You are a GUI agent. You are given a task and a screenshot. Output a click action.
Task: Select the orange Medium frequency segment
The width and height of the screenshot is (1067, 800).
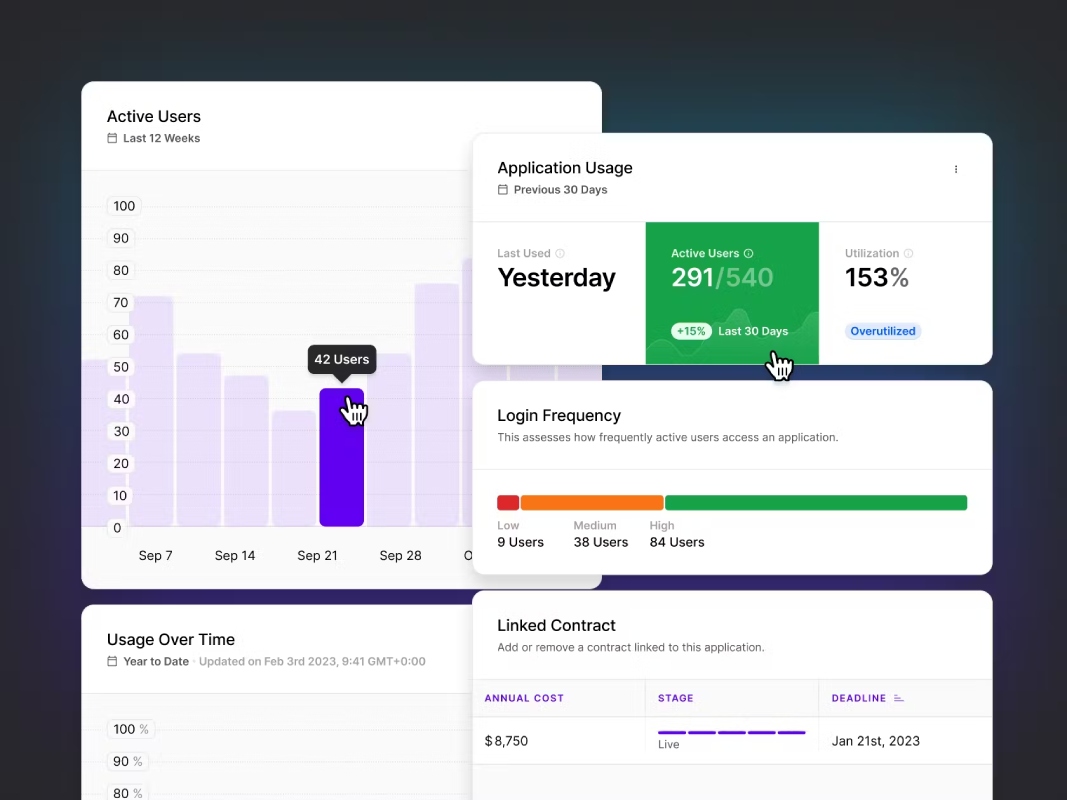[592, 503]
